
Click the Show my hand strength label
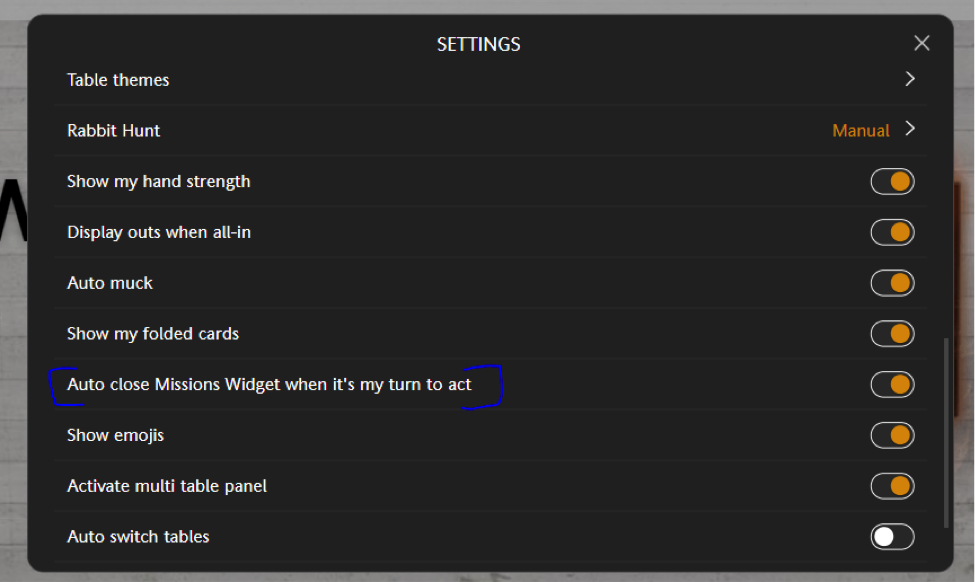[158, 182]
